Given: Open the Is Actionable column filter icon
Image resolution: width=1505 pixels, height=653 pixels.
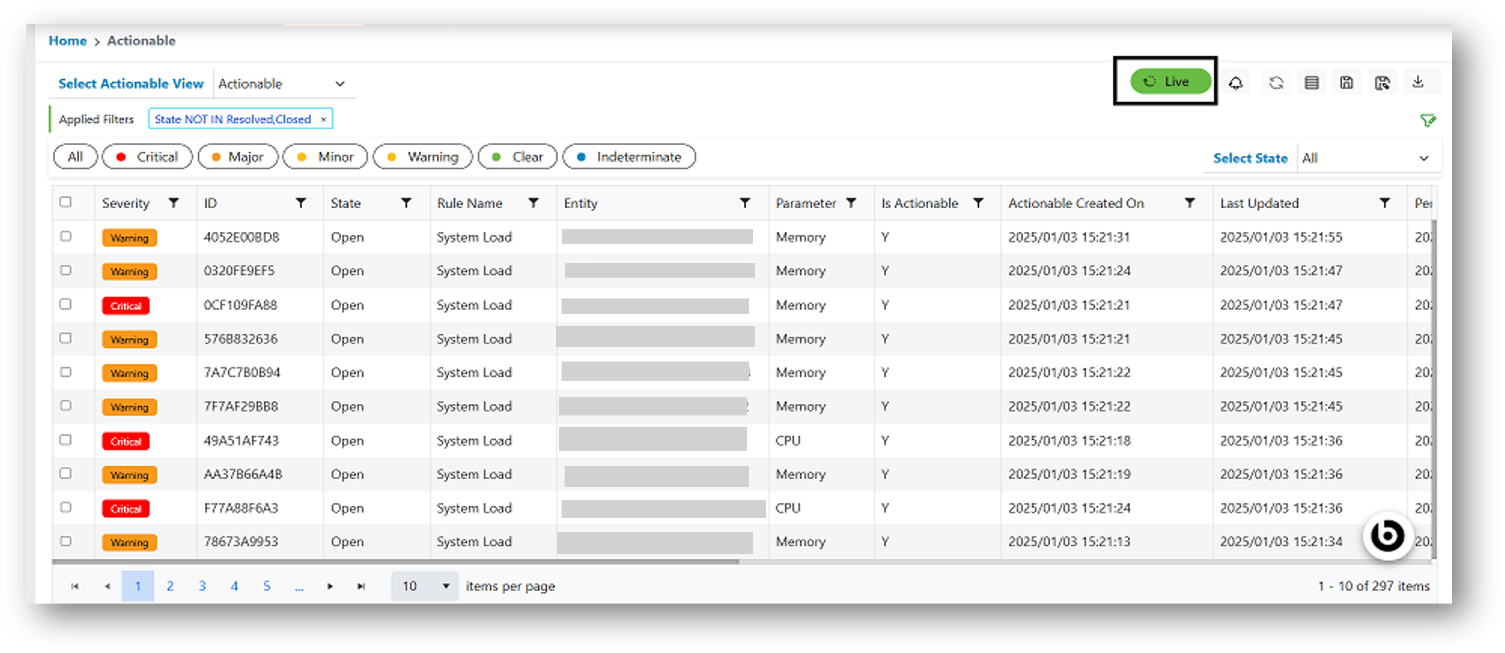Looking at the screenshot, I should coord(978,203).
